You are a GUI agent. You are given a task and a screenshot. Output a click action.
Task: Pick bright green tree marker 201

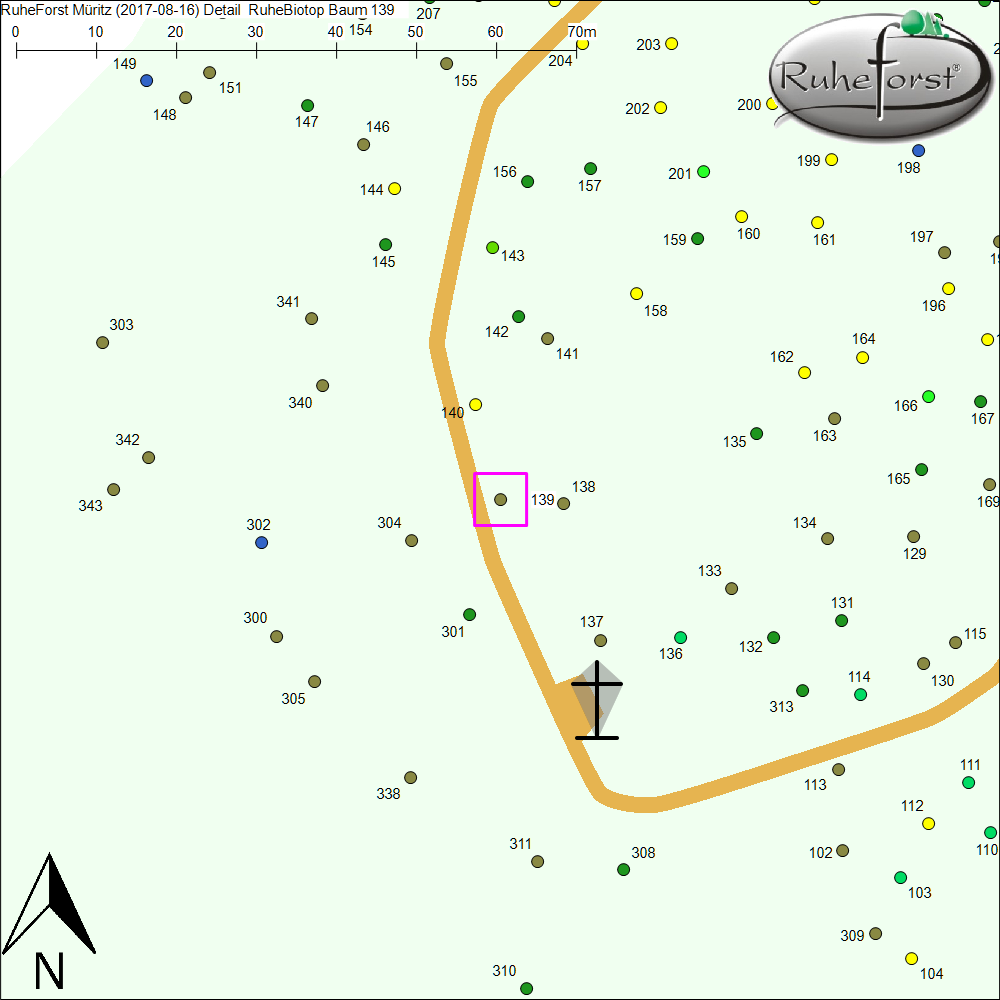click(704, 172)
